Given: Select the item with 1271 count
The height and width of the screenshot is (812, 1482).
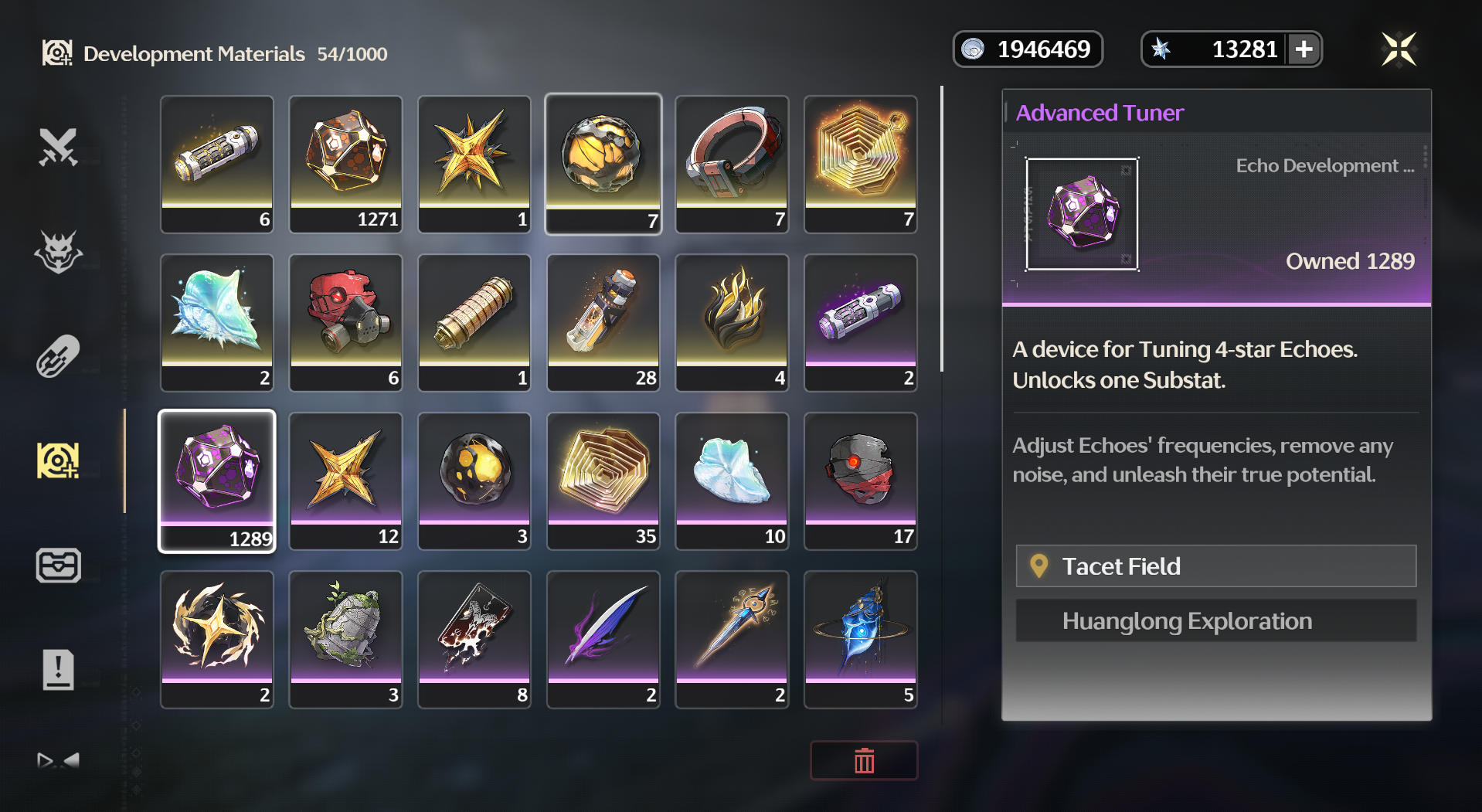Looking at the screenshot, I should [x=345, y=164].
